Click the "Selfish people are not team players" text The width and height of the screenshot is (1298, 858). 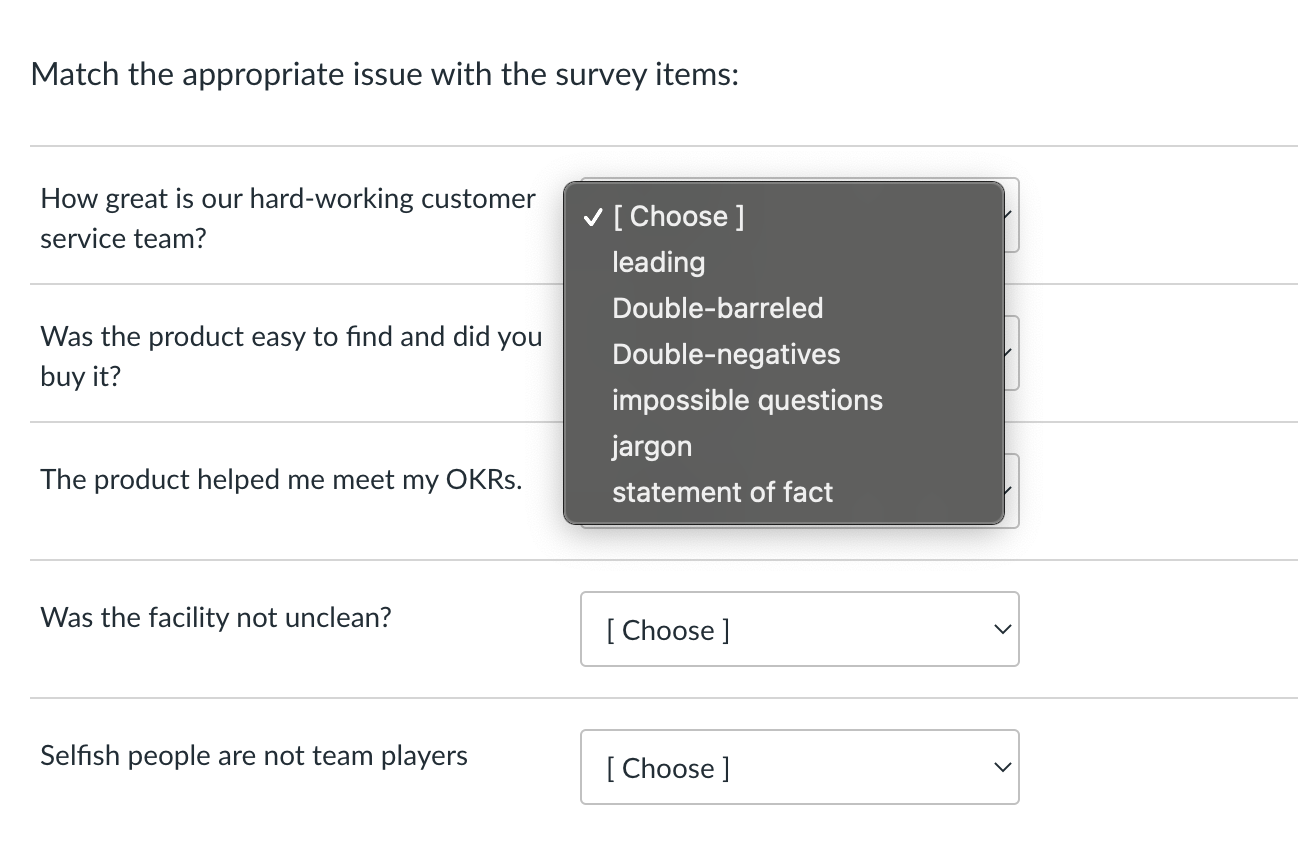pyautogui.click(x=254, y=756)
